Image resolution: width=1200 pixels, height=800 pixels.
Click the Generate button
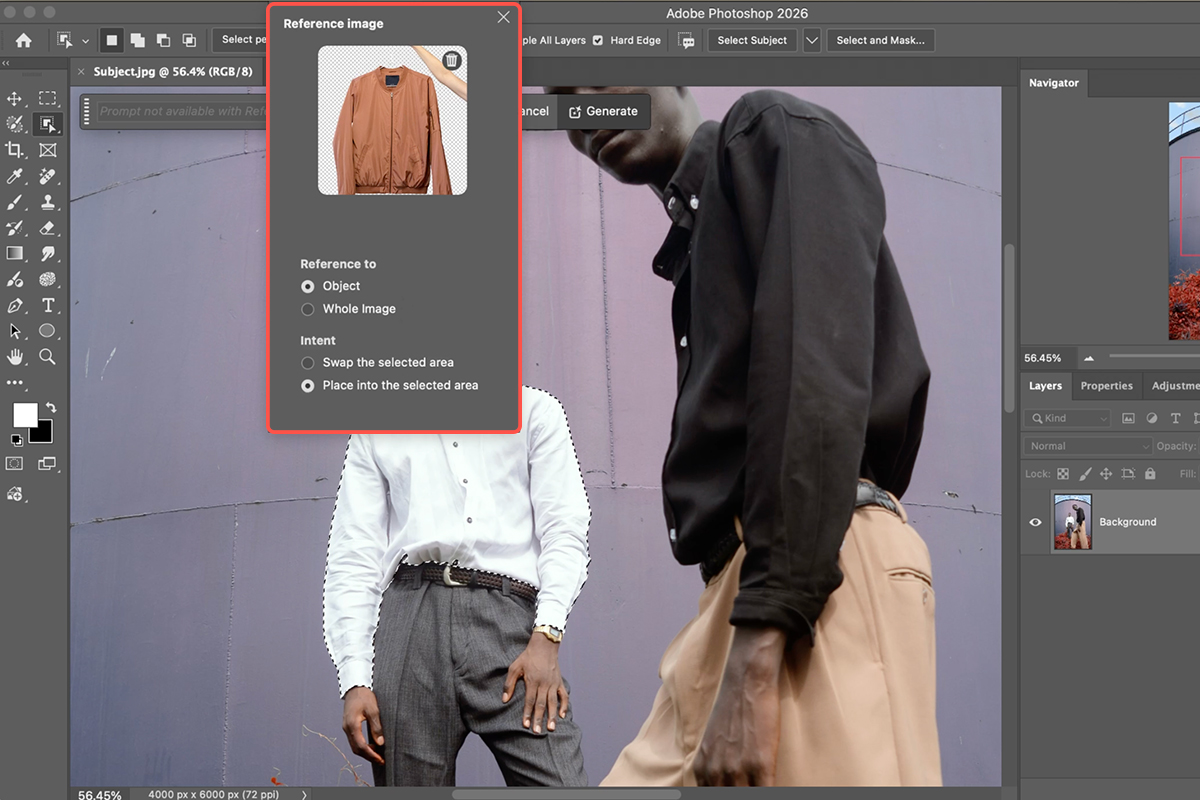point(603,111)
